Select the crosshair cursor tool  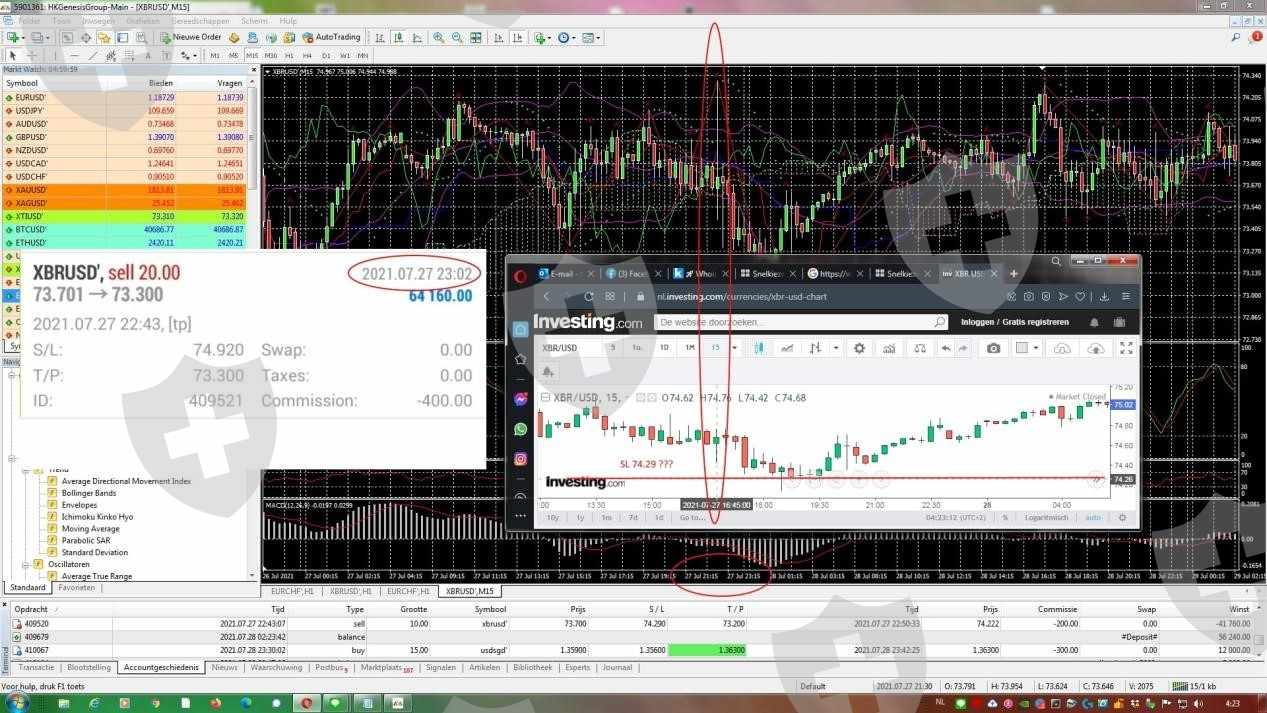pos(31,56)
